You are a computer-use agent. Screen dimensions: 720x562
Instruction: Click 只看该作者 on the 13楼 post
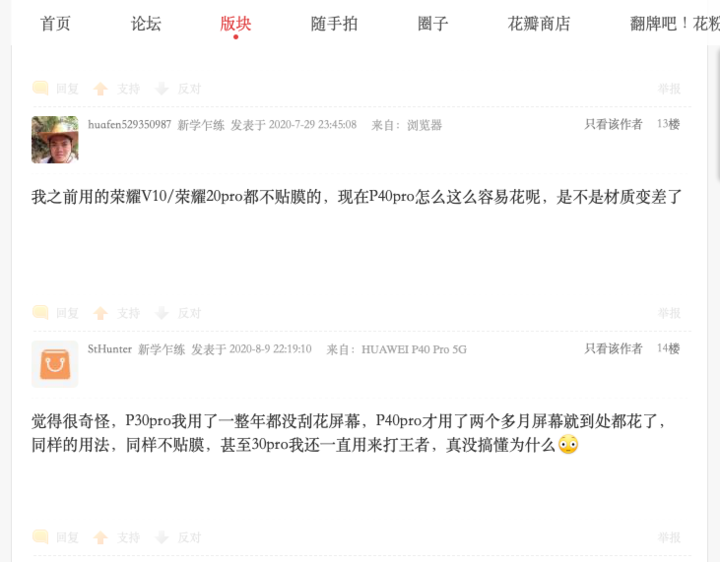click(613, 124)
